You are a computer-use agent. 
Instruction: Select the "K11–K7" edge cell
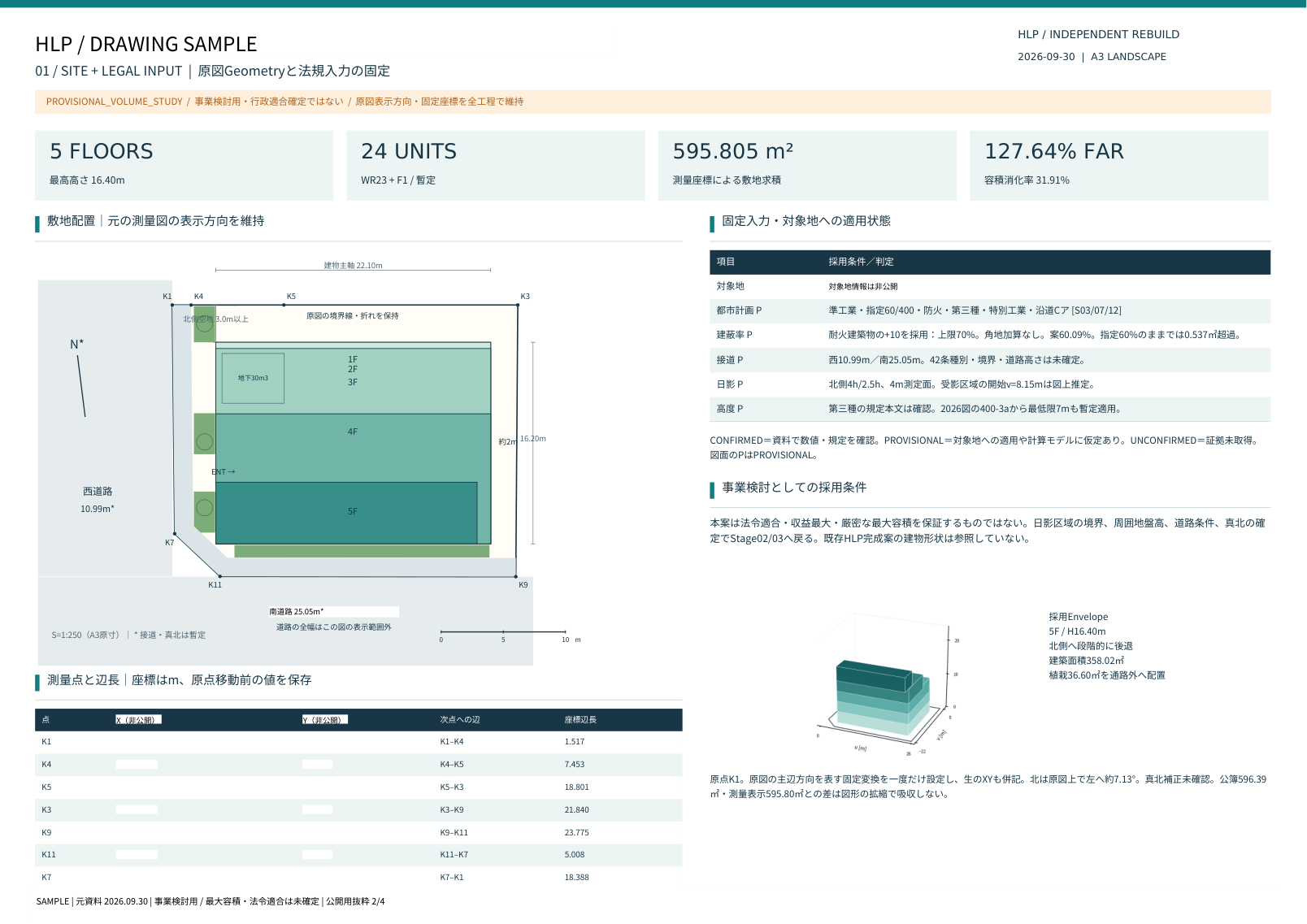click(x=454, y=855)
